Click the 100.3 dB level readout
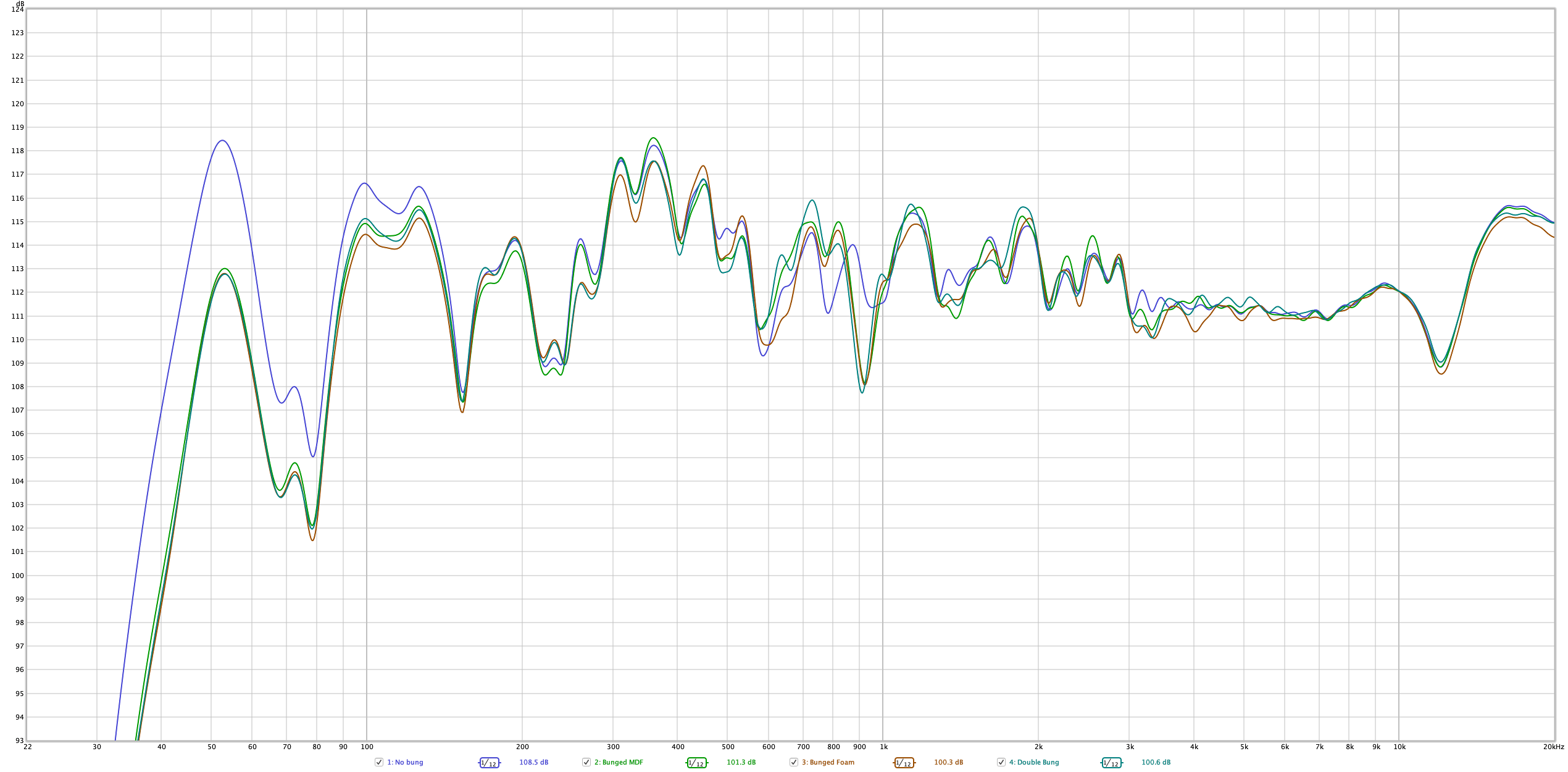The width and height of the screenshot is (1568, 772). (x=948, y=762)
